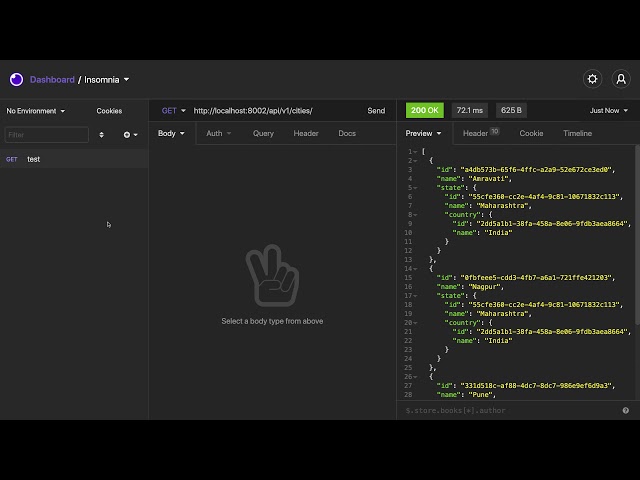Click the 625 B response size
This screenshot has width=640, height=480.
[511, 110]
